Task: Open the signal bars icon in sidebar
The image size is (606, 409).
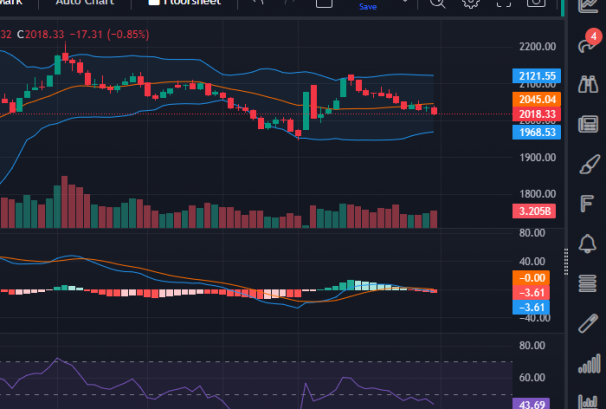Action: (589, 364)
